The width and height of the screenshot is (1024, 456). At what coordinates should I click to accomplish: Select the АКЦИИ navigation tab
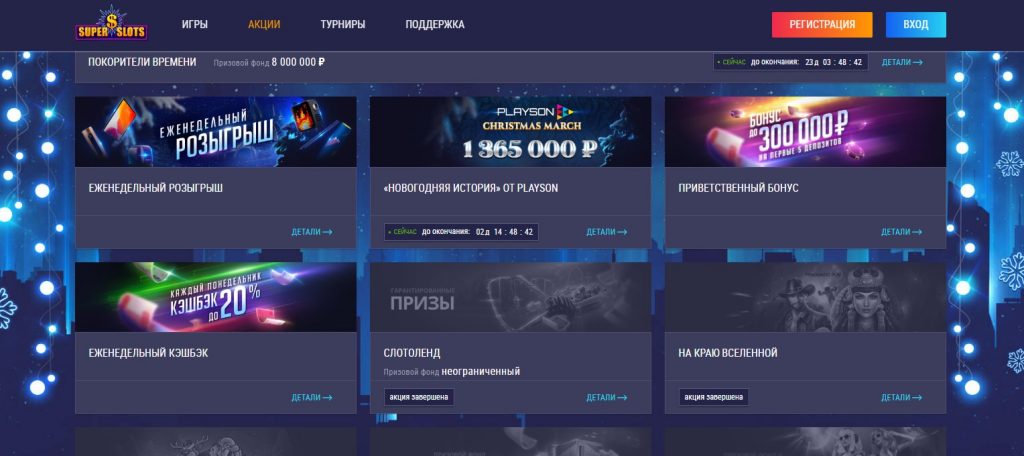click(x=264, y=24)
